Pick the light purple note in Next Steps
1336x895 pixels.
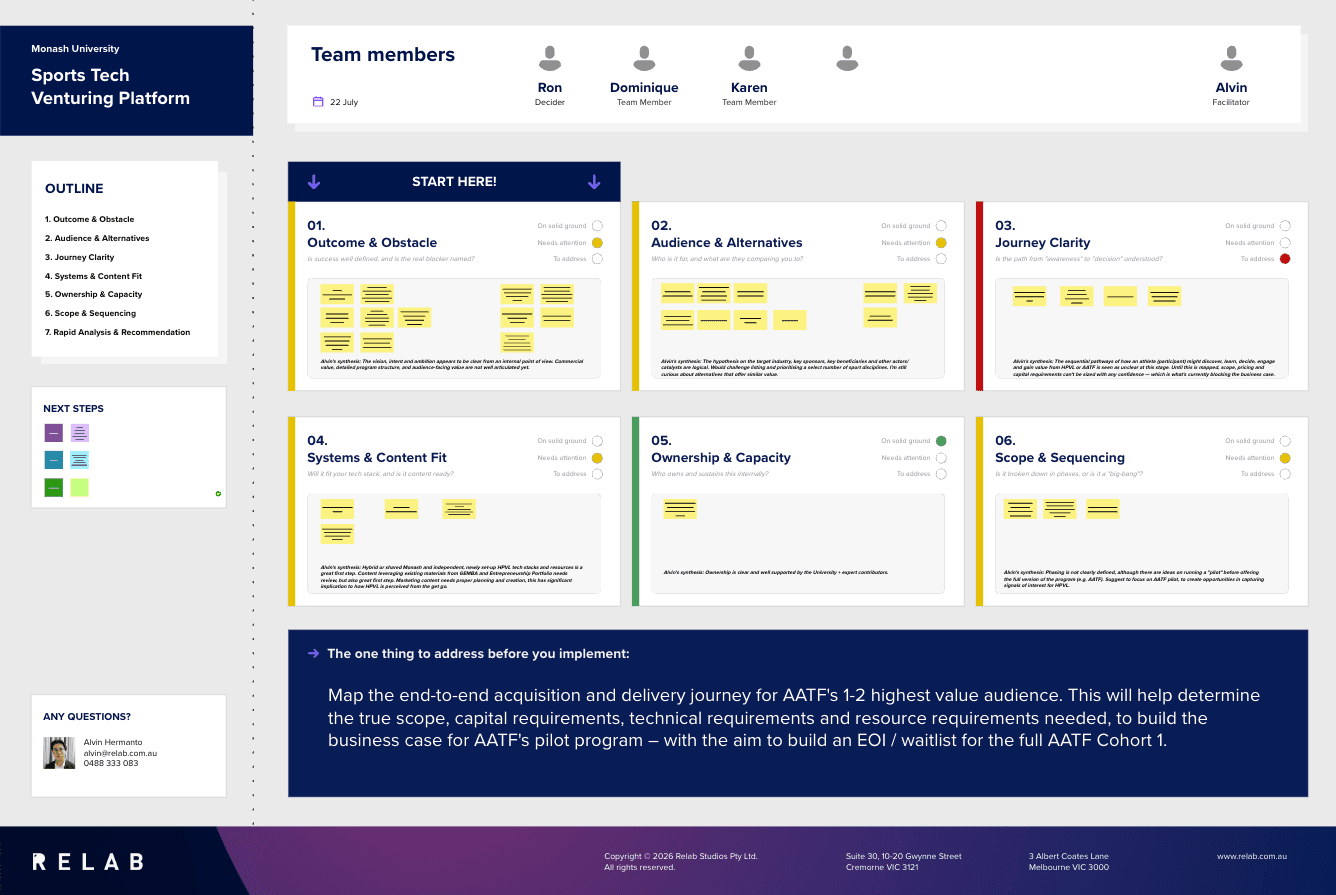80,433
